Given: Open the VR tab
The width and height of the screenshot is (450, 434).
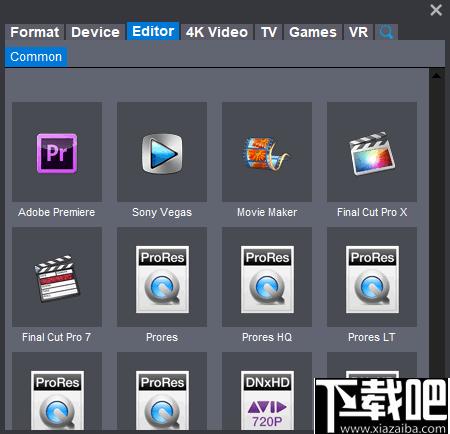Looking at the screenshot, I should pyautogui.click(x=358, y=32).
